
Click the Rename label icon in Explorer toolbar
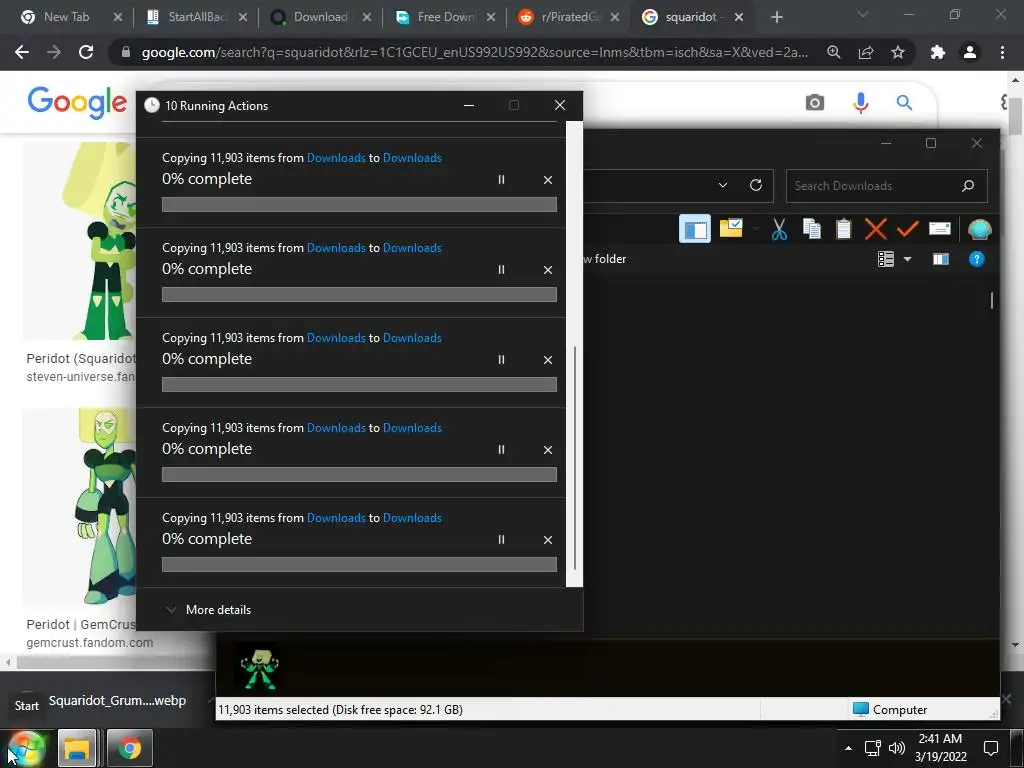point(940,229)
